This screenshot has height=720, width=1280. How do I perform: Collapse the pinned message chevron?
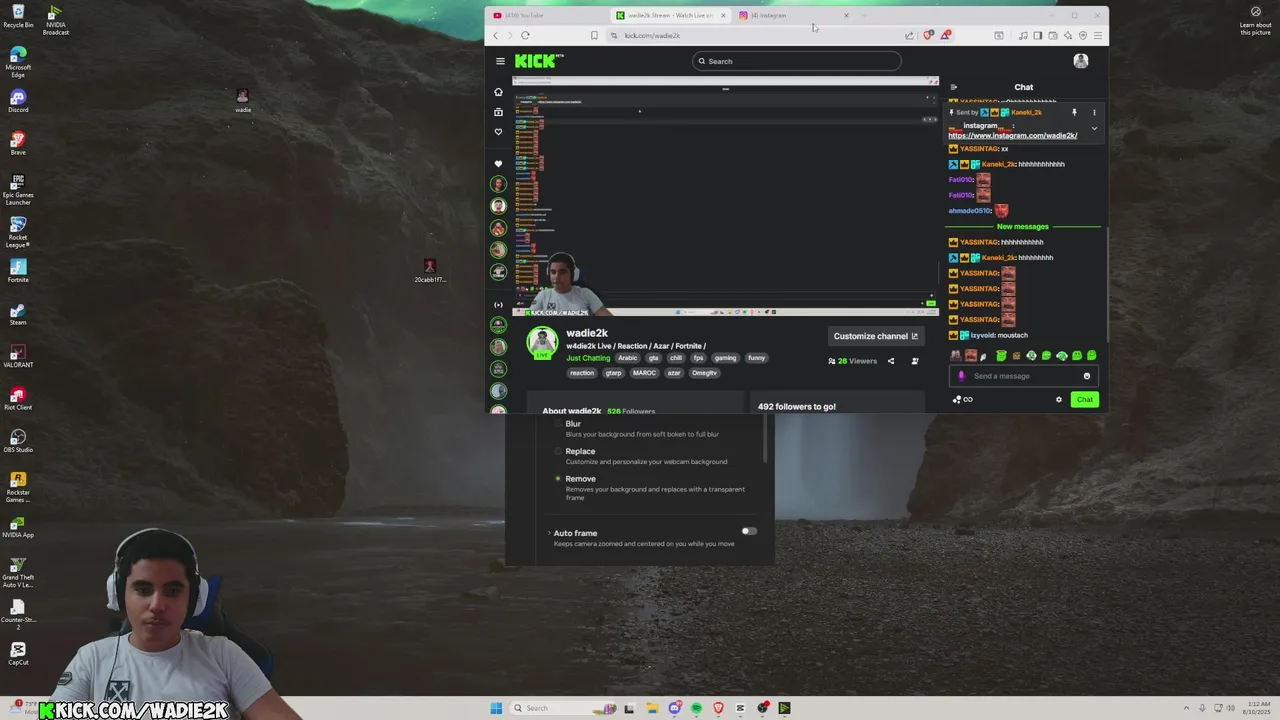[1094, 128]
